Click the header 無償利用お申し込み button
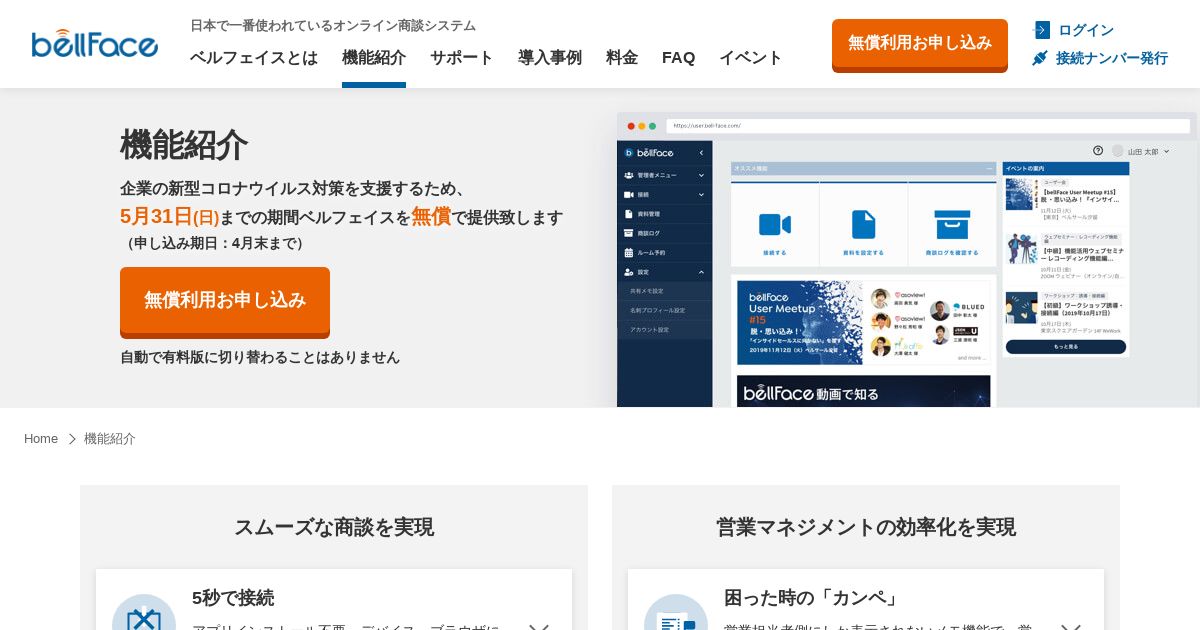Viewport: 1200px width, 630px height. point(920,44)
